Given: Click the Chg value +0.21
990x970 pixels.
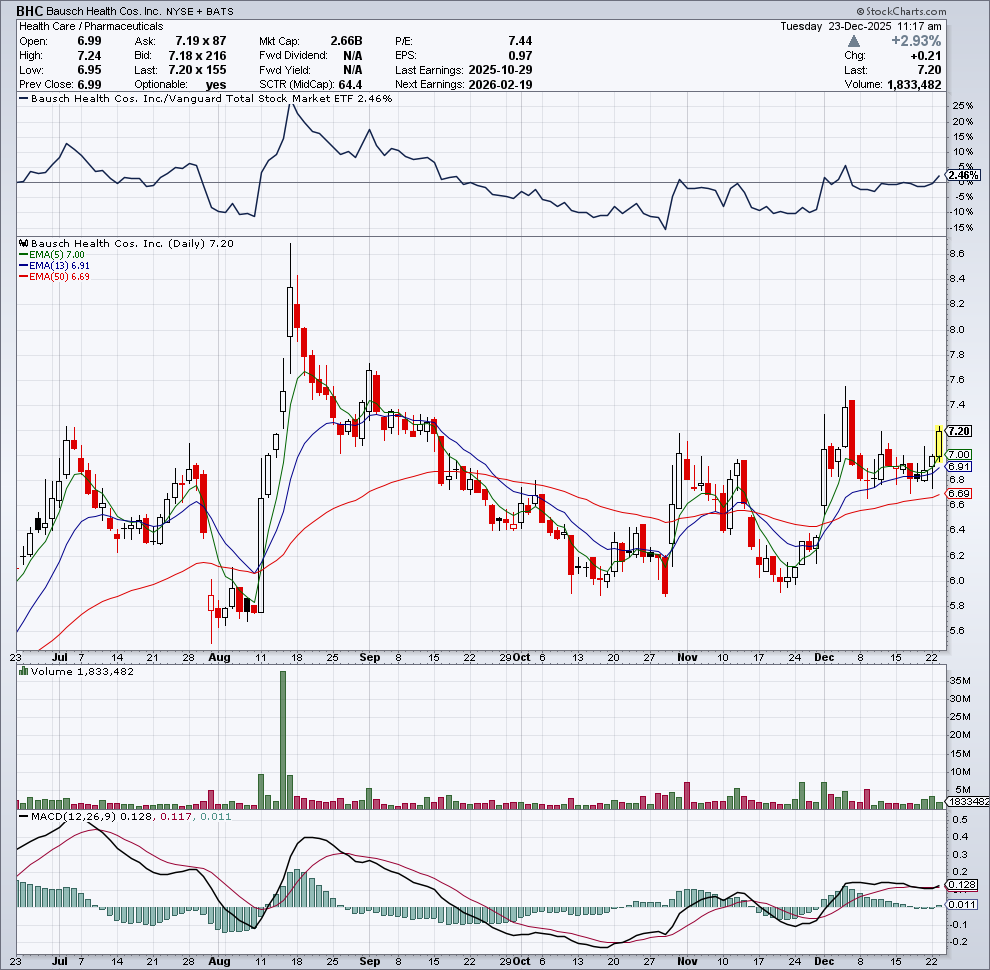Looking at the screenshot, I should [926, 56].
